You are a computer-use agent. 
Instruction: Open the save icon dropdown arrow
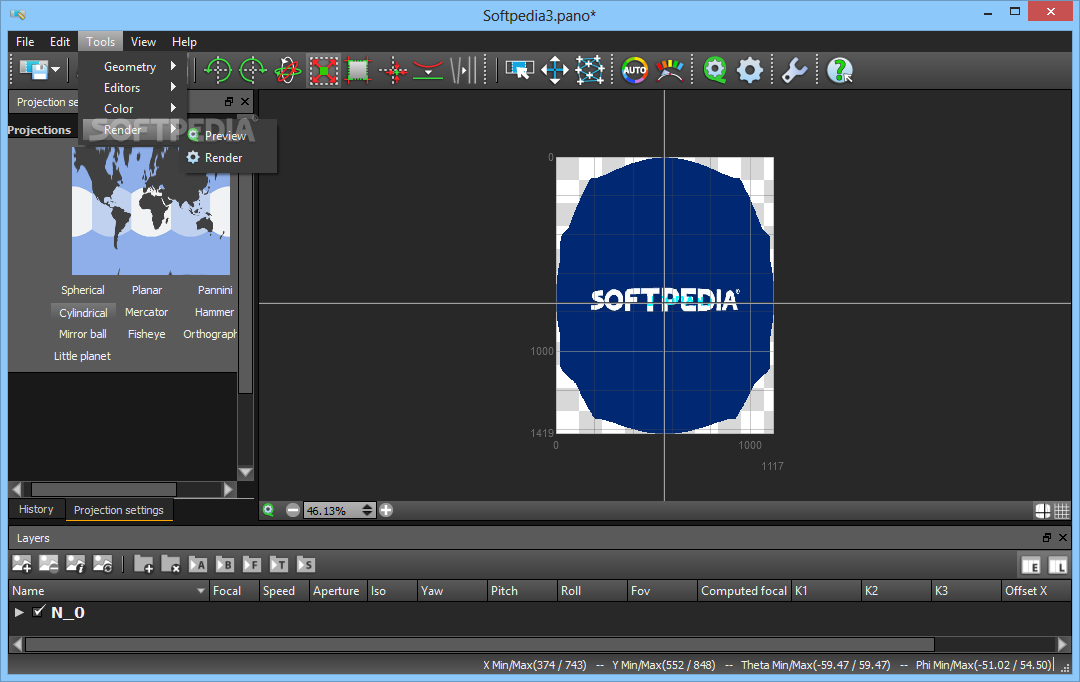coord(56,70)
